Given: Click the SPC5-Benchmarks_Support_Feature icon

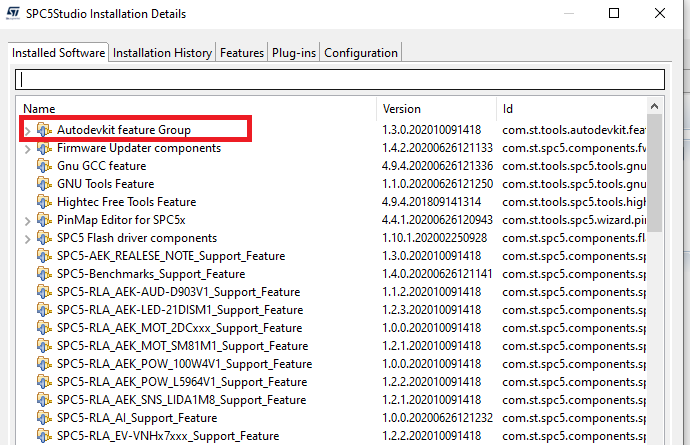Looking at the screenshot, I should tap(44, 274).
